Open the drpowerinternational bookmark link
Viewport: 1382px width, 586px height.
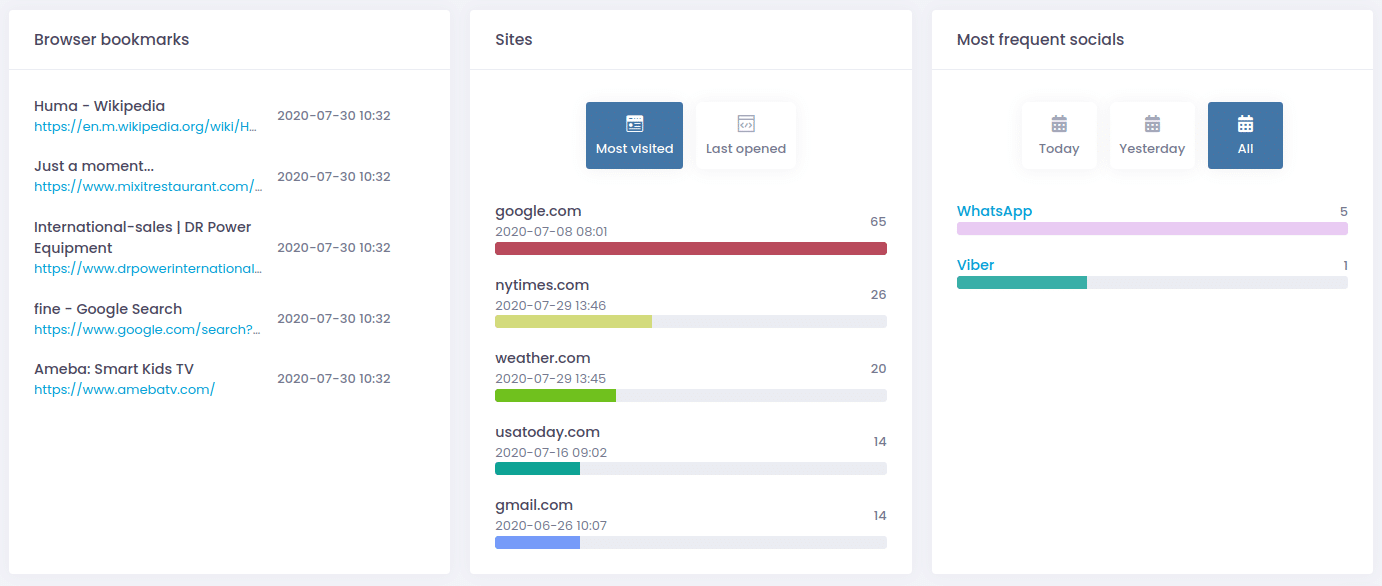click(148, 269)
